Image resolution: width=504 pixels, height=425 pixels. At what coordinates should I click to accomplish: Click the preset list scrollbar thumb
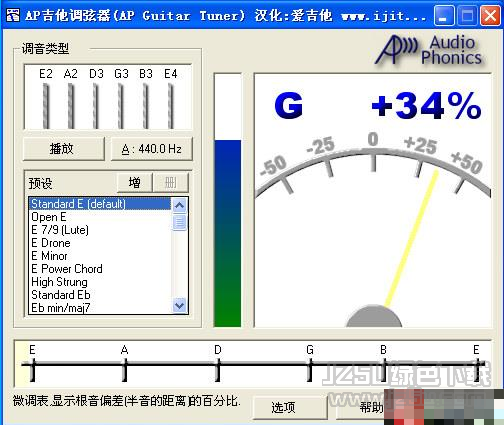pyautogui.click(x=180, y=222)
